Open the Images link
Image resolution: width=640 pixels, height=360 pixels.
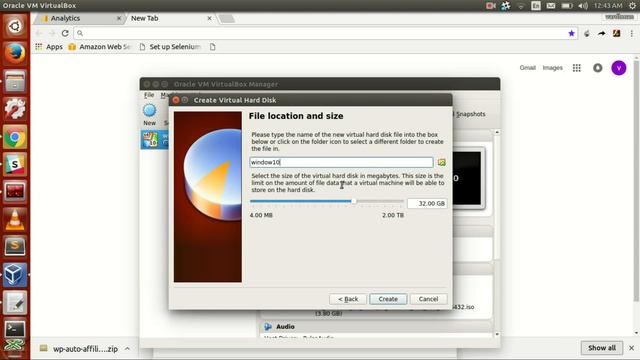552,68
